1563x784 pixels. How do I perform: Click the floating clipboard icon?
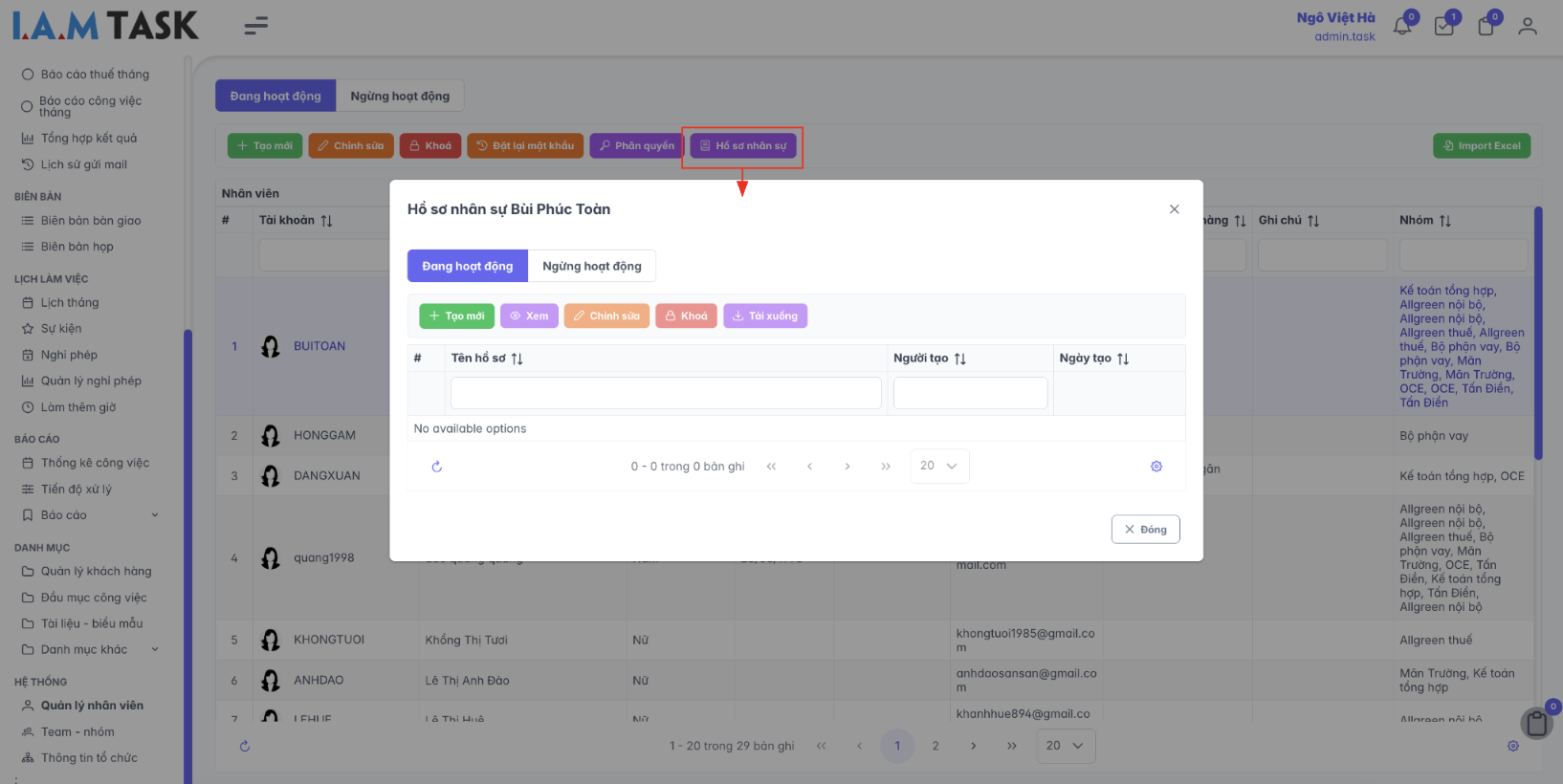pyautogui.click(x=1537, y=724)
